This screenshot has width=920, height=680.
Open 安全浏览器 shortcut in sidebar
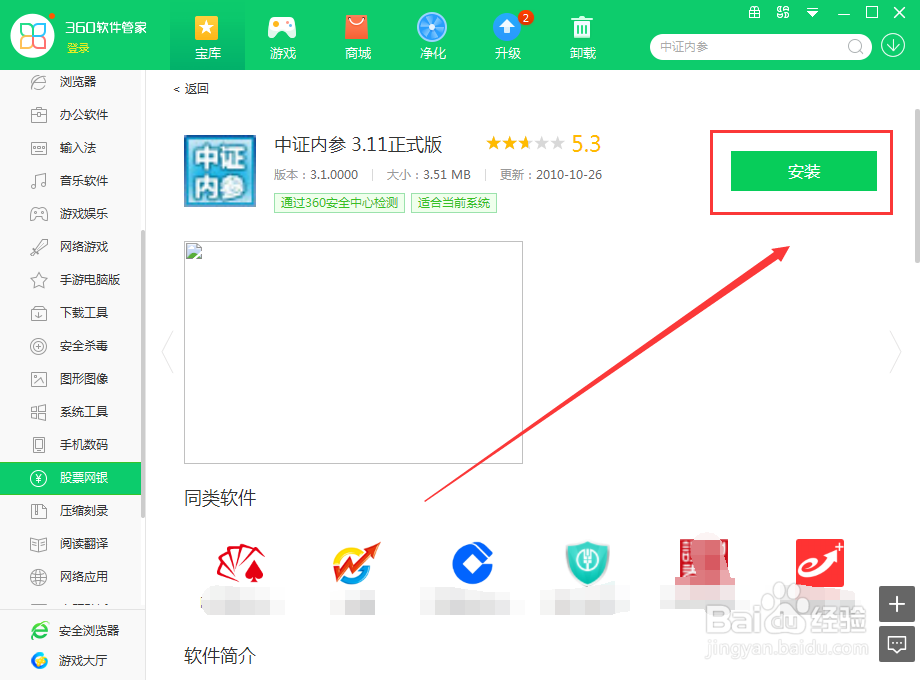[x=75, y=631]
